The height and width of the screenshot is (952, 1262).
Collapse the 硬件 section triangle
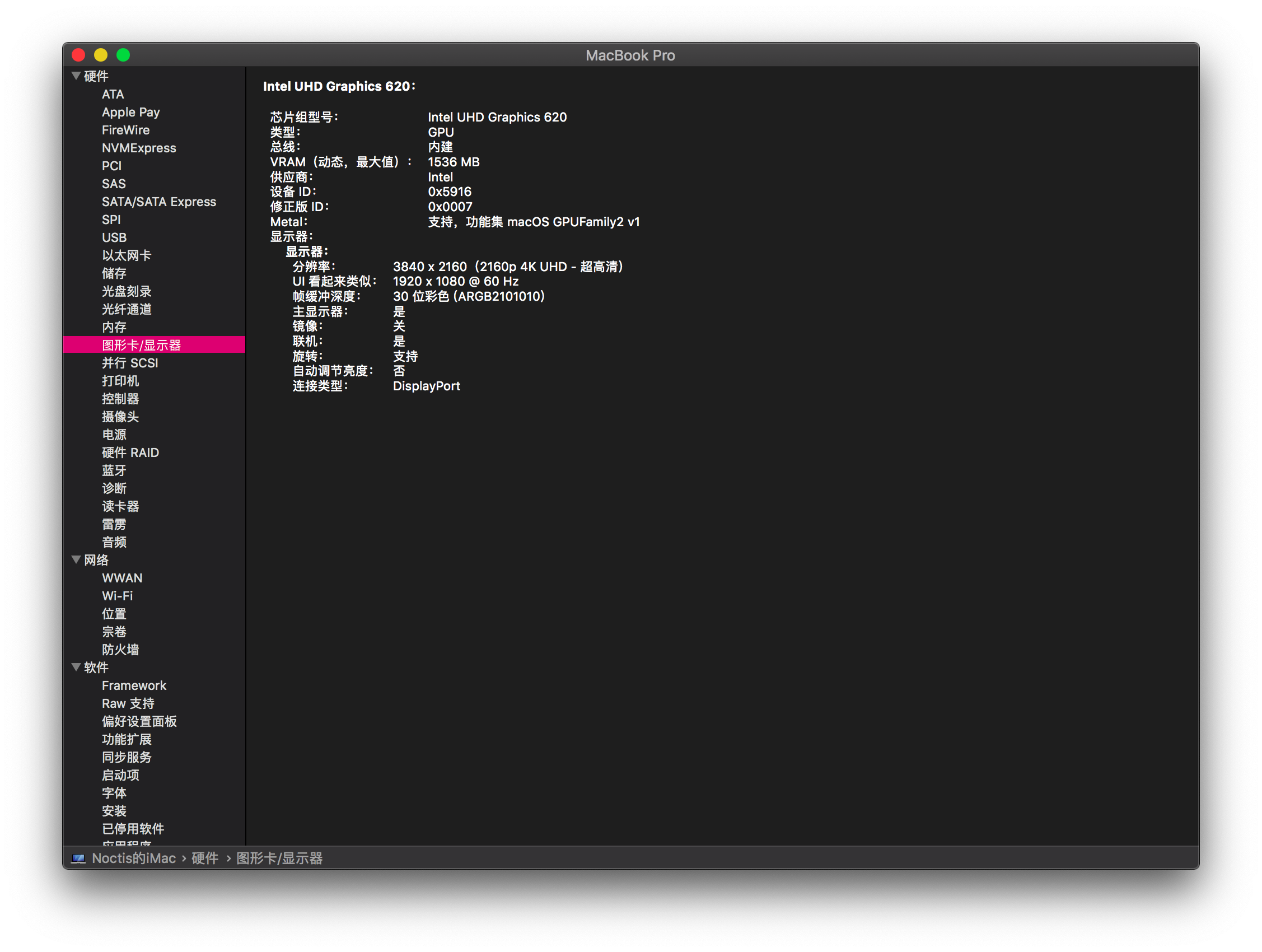(76, 76)
